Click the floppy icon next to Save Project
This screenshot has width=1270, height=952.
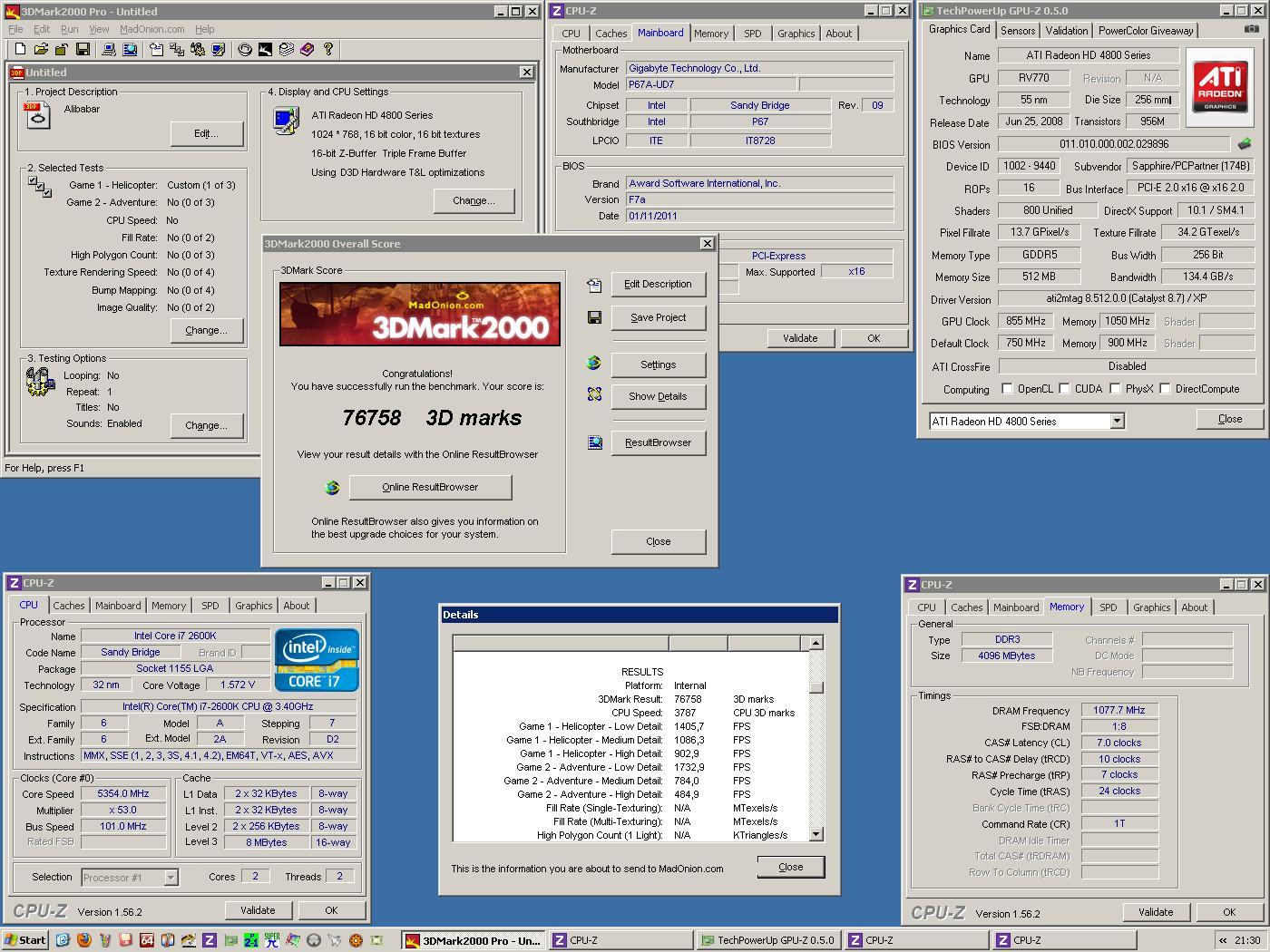[594, 317]
